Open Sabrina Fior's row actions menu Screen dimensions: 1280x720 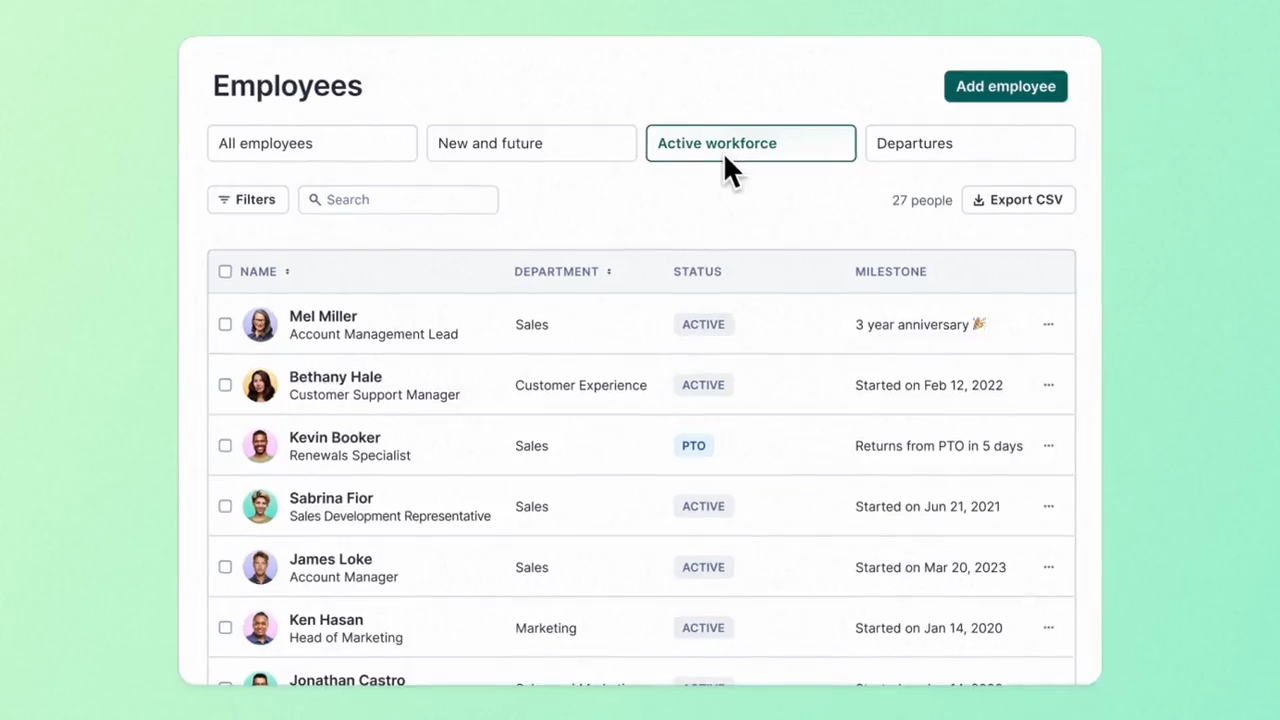[1048, 506]
